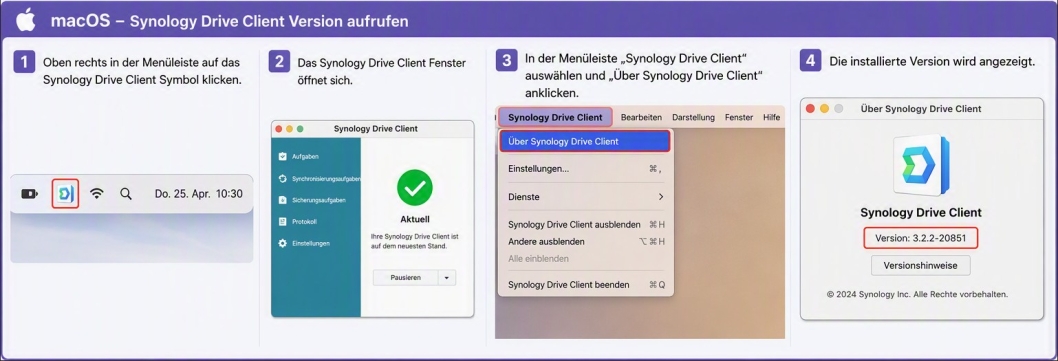Choose Einstellungen... from the dropdown menu
Screen dimensions: 1058x361
[586, 169]
